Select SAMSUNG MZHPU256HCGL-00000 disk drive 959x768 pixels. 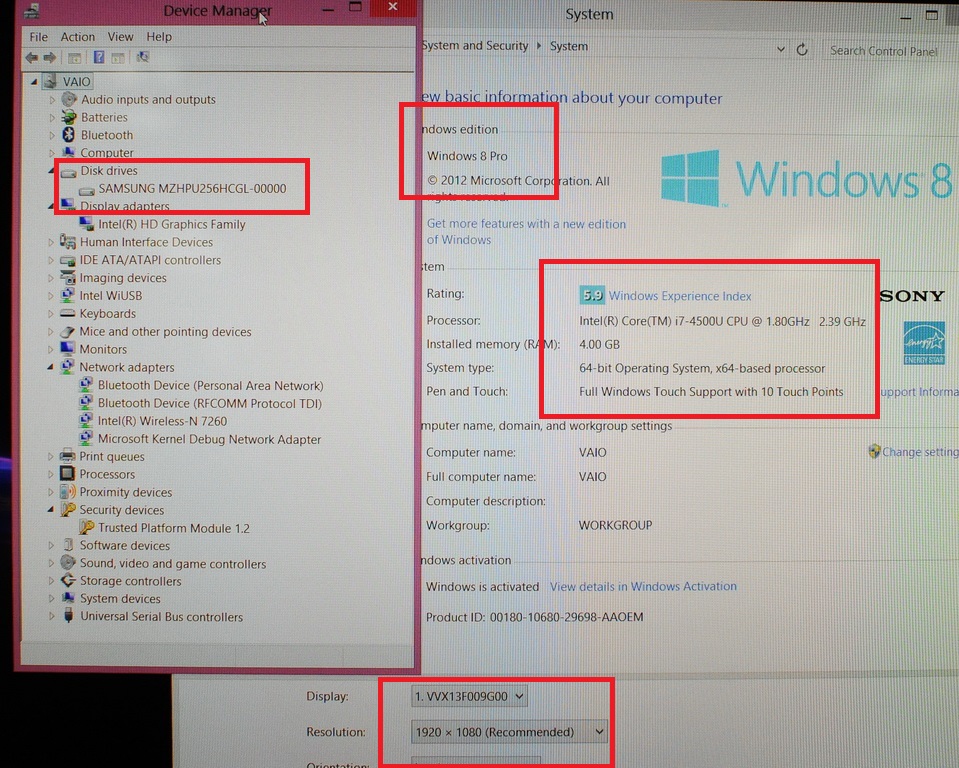tap(192, 188)
